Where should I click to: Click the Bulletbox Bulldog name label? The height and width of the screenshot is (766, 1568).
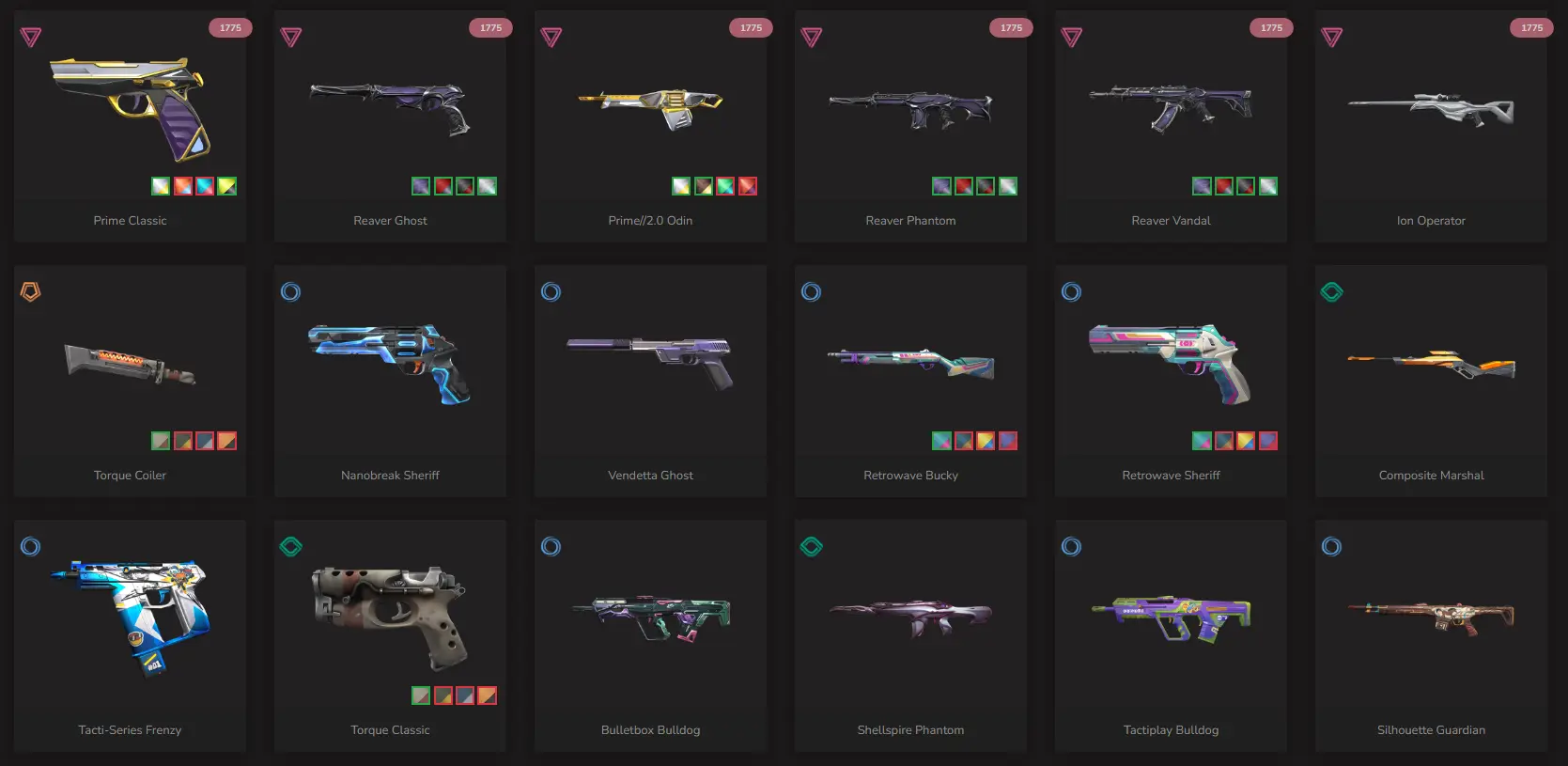650,730
